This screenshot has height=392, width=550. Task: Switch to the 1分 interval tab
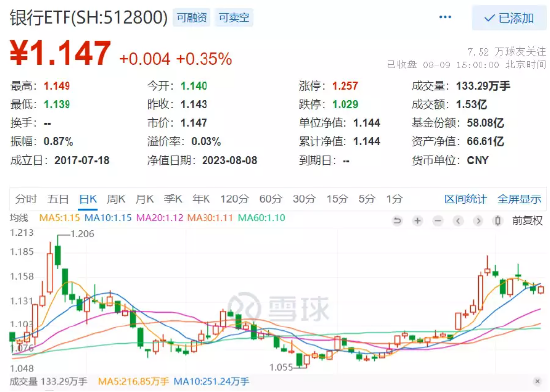pyautogui.click(x=394, y=199)
